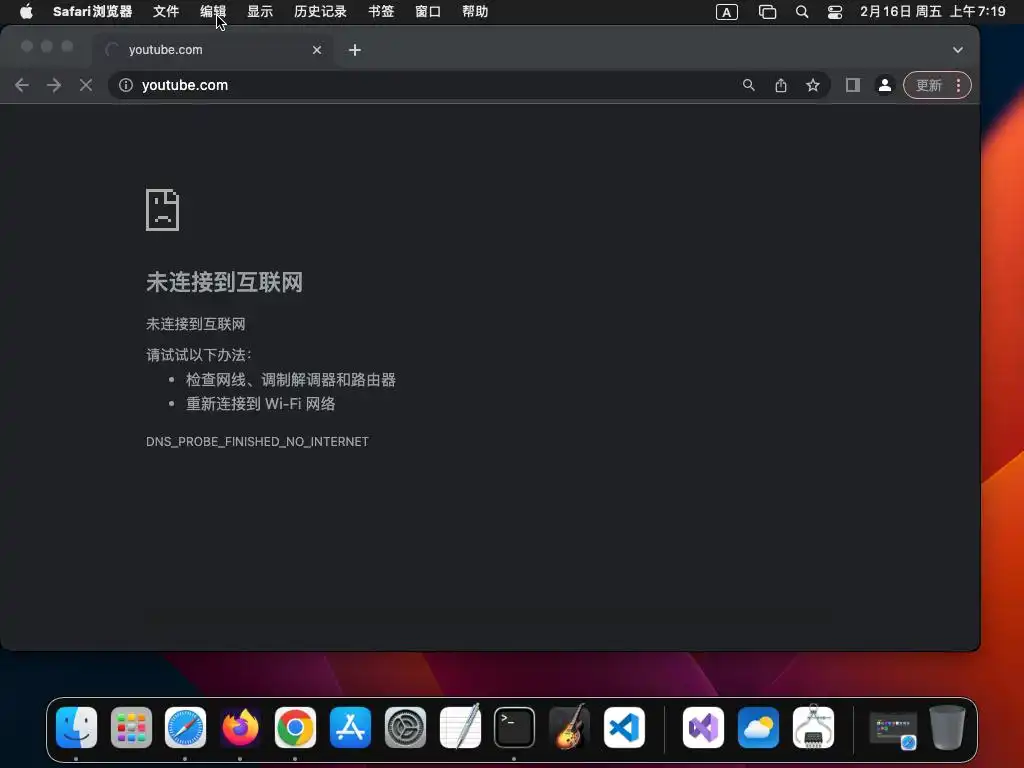Open TextEdit from the Dock

[460, 726]
